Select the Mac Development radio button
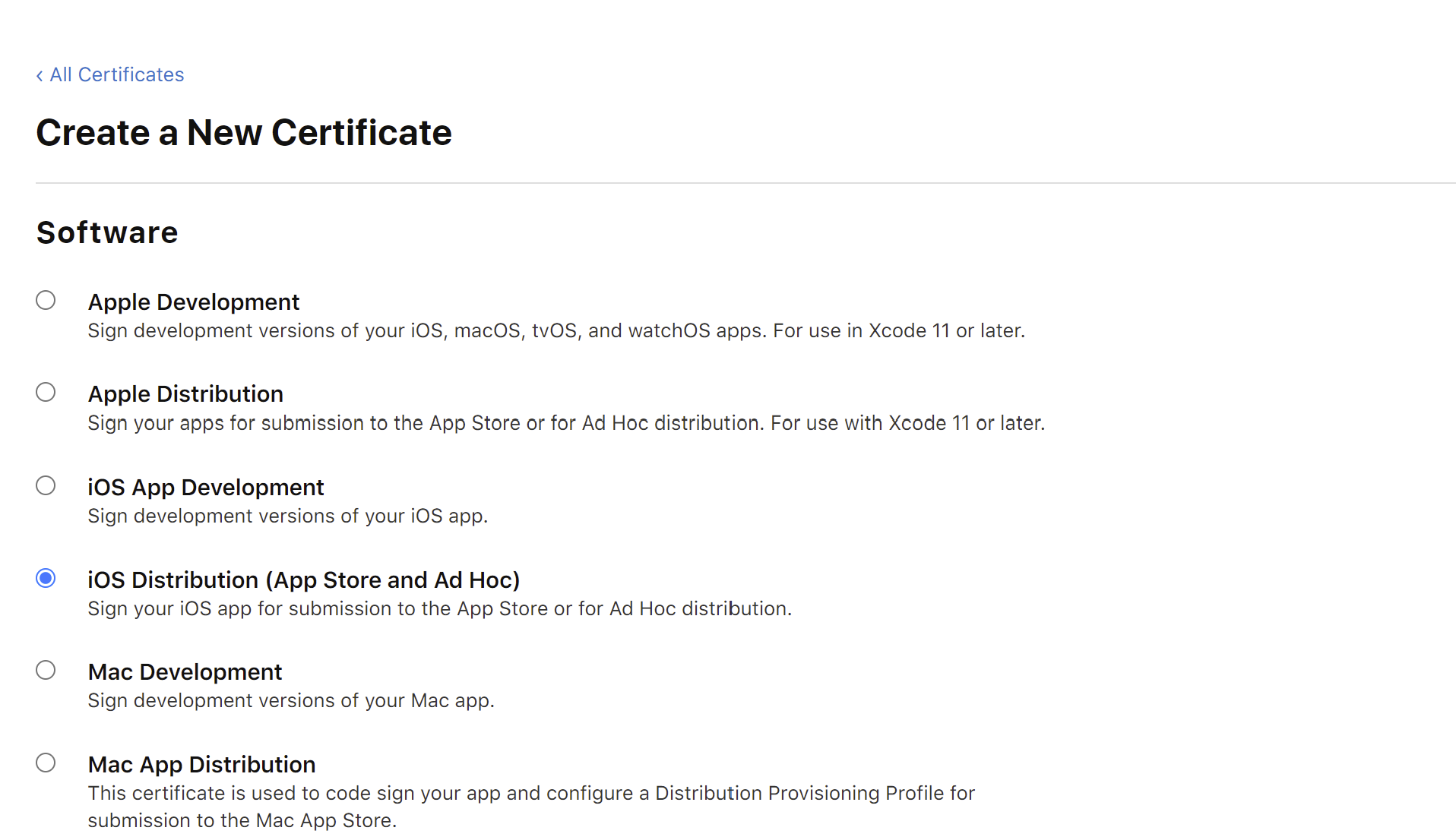Viewport: 1456px width, 837px height. click(x=46, y=670)
